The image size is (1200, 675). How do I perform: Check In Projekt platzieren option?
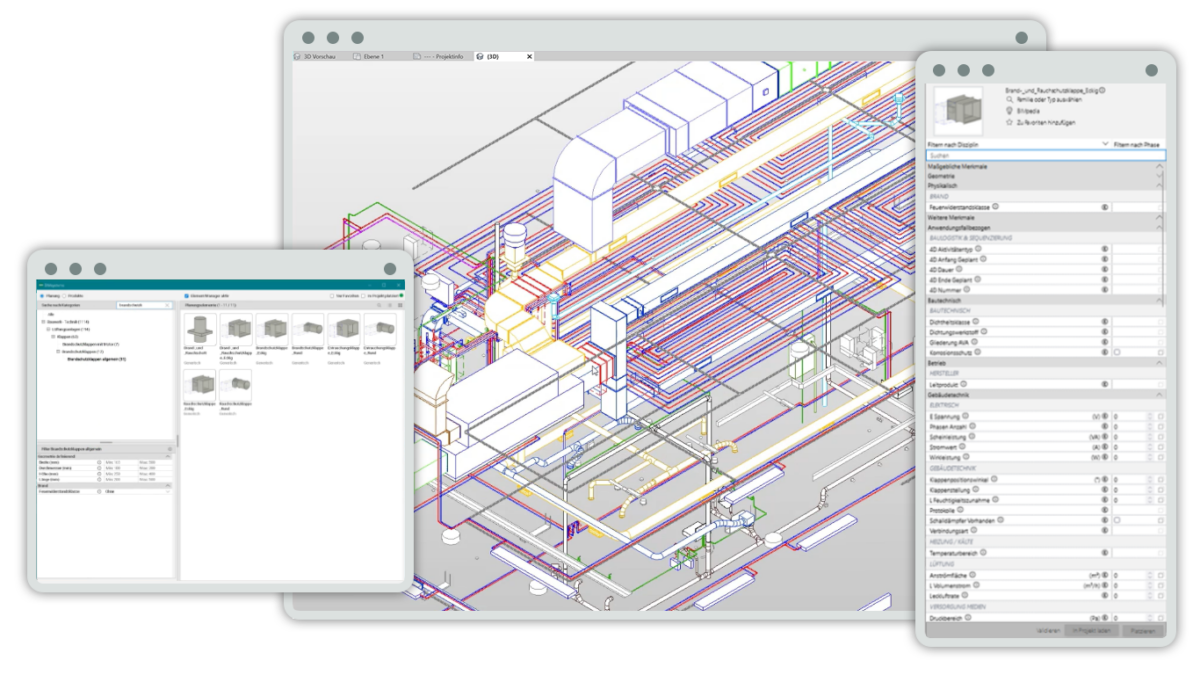[362, 295]
